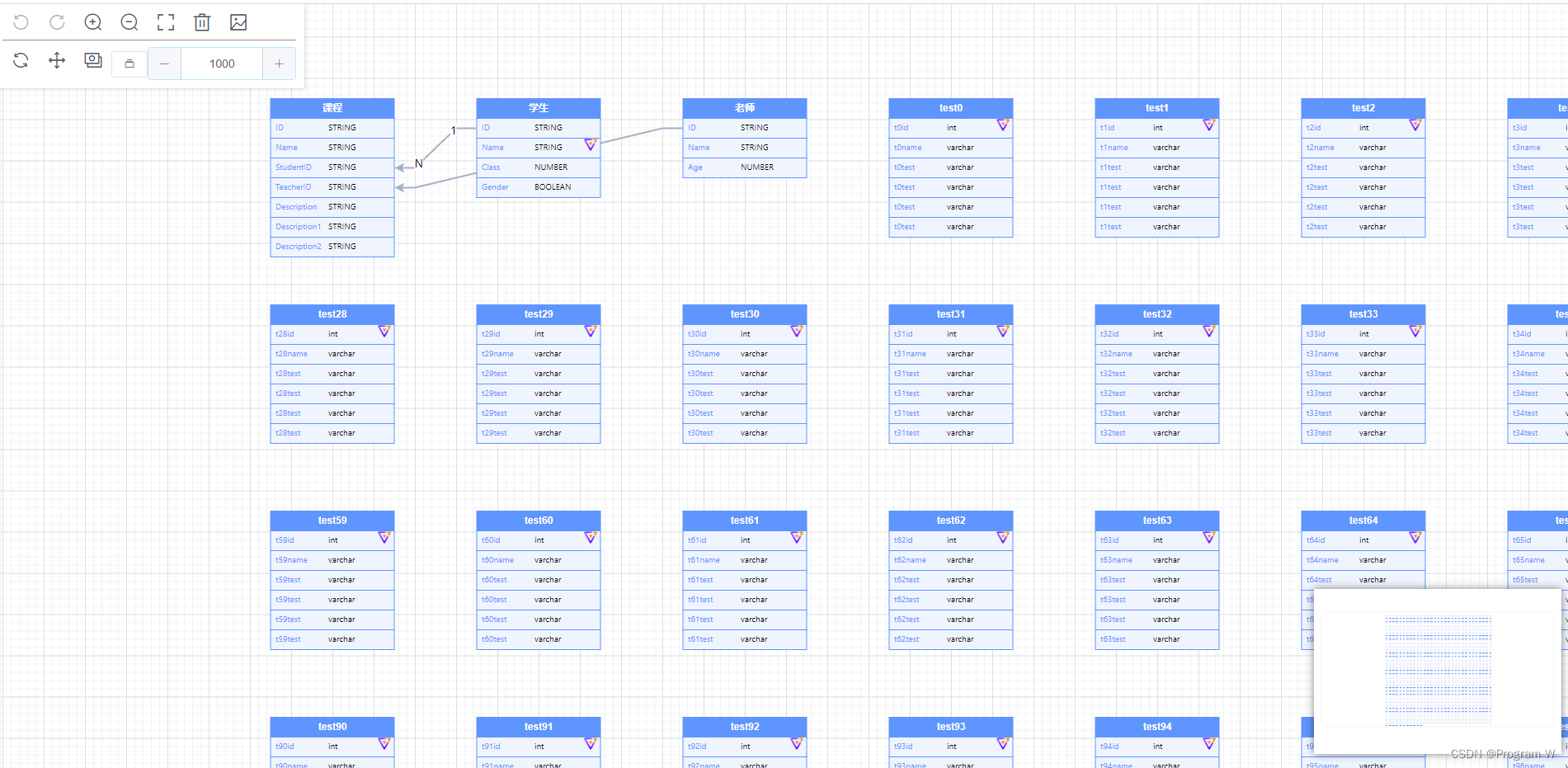Viewport: 1568px width, 768px height.
Task: Click the key icon on test59 t59id row
Action: 384,538
